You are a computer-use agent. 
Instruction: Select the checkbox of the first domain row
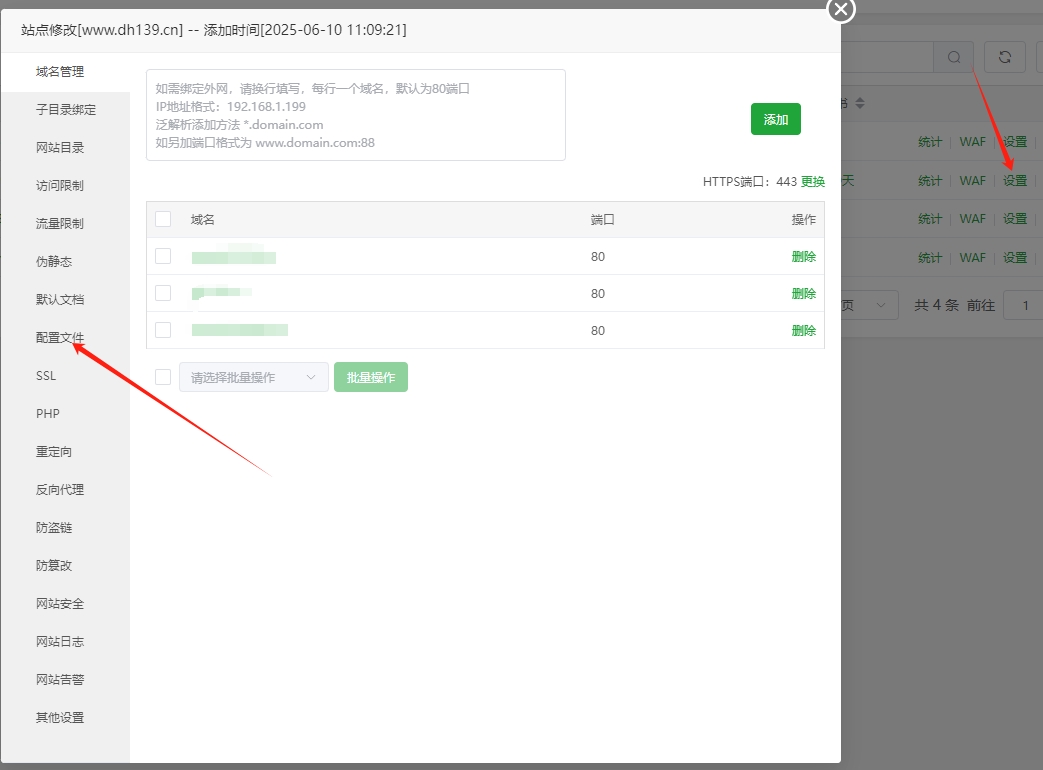pyautogui.click(x=162, y=256)
